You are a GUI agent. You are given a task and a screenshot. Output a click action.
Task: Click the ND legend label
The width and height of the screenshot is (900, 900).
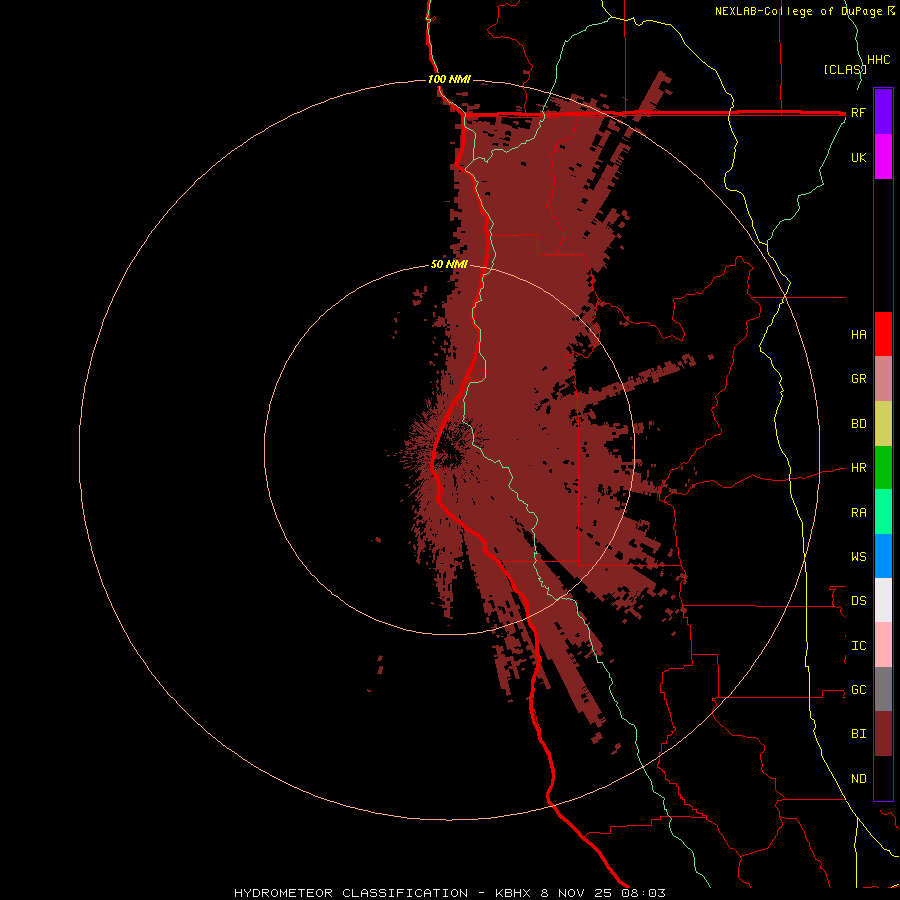pos(858,779)
